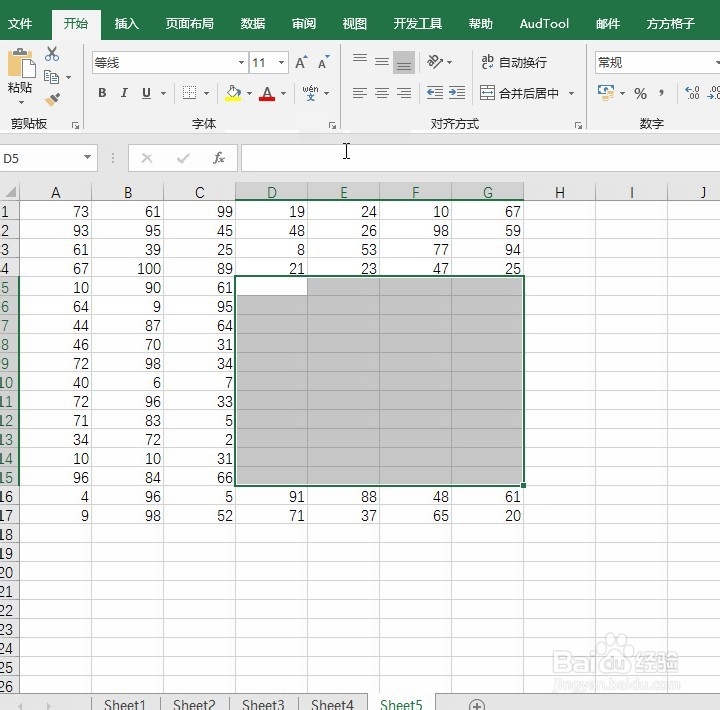
Task: Toggle Italic formatting
Action: pyautogui.click(x=124, y=93)
